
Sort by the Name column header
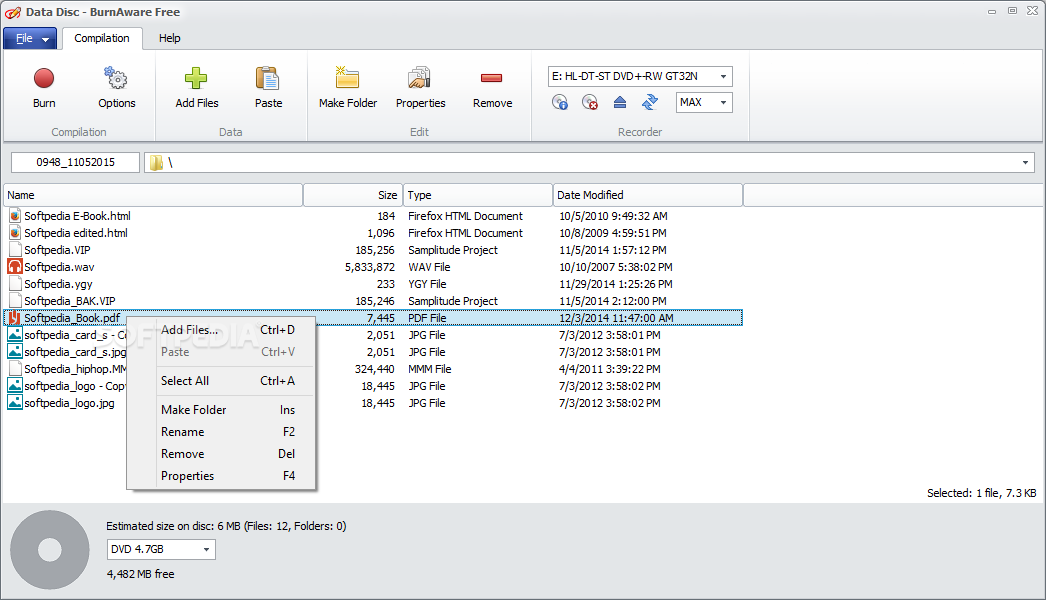(153, 195)
